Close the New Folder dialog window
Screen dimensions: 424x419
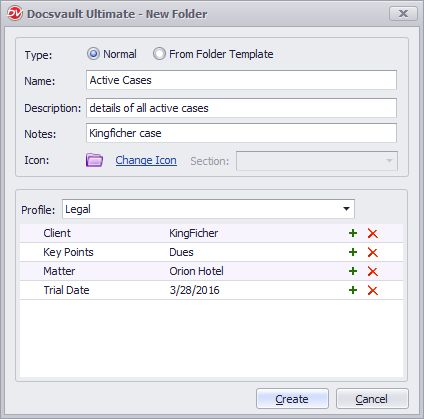click(x=403, y=14)
